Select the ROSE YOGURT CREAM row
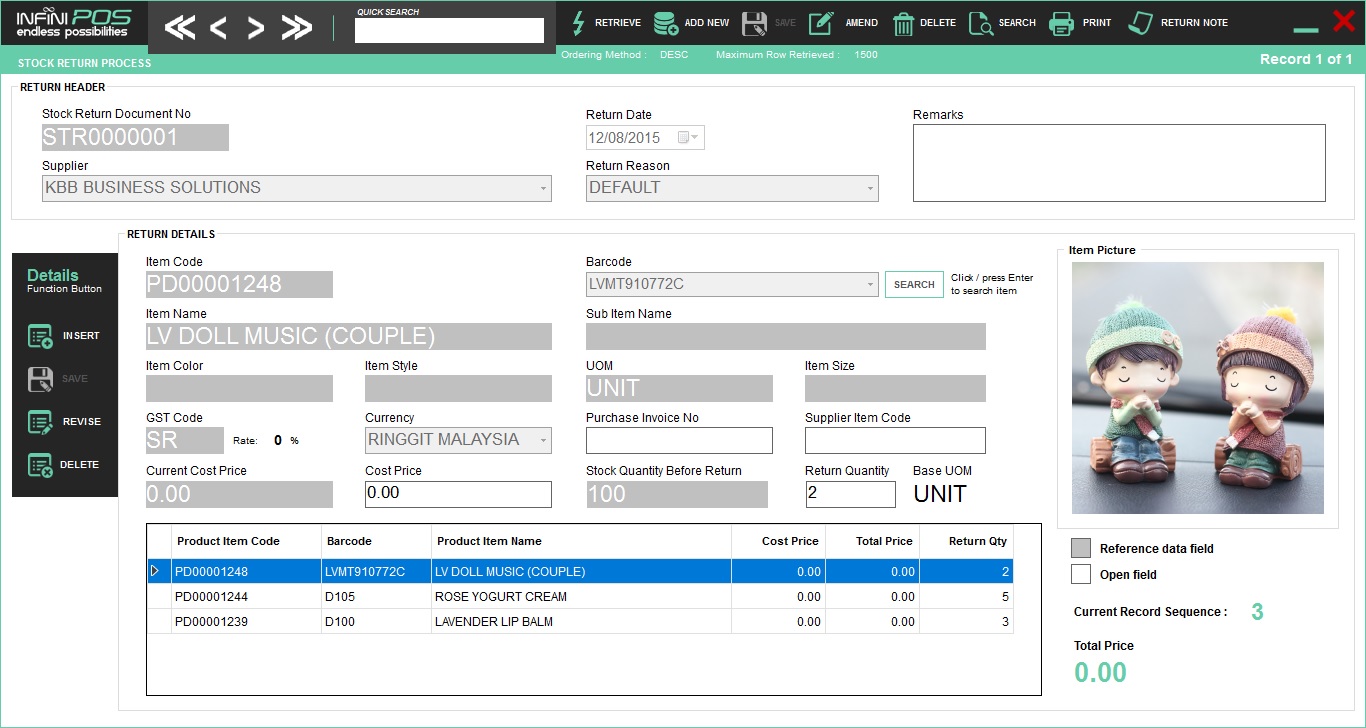The width and height of the screenshot is (1366, 728). tap(580, 596)
